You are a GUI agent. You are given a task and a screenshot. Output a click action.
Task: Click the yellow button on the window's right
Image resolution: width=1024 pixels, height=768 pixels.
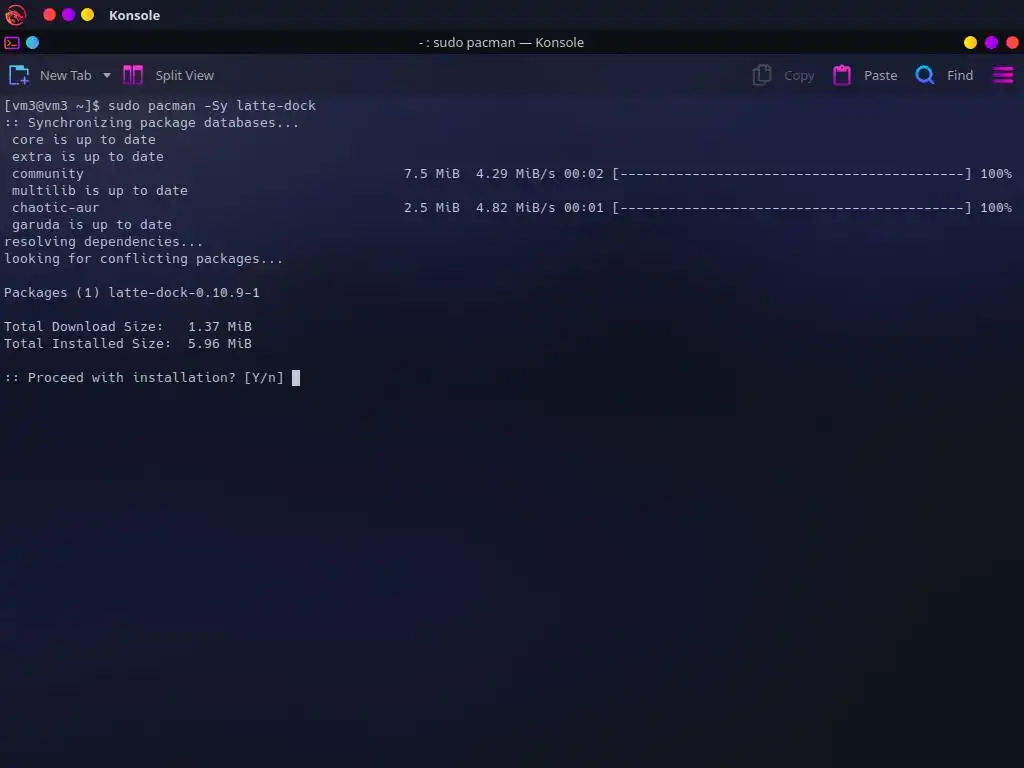click(970, 42)
